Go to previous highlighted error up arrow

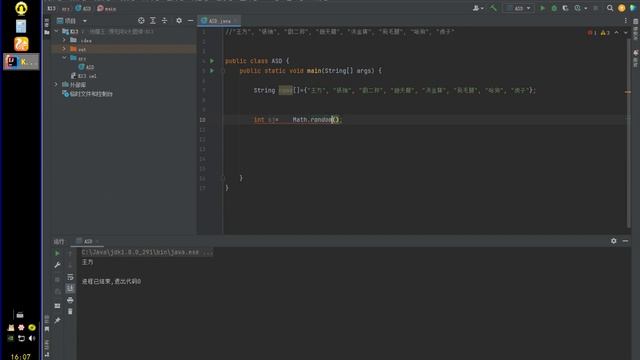tap(616, 33)
